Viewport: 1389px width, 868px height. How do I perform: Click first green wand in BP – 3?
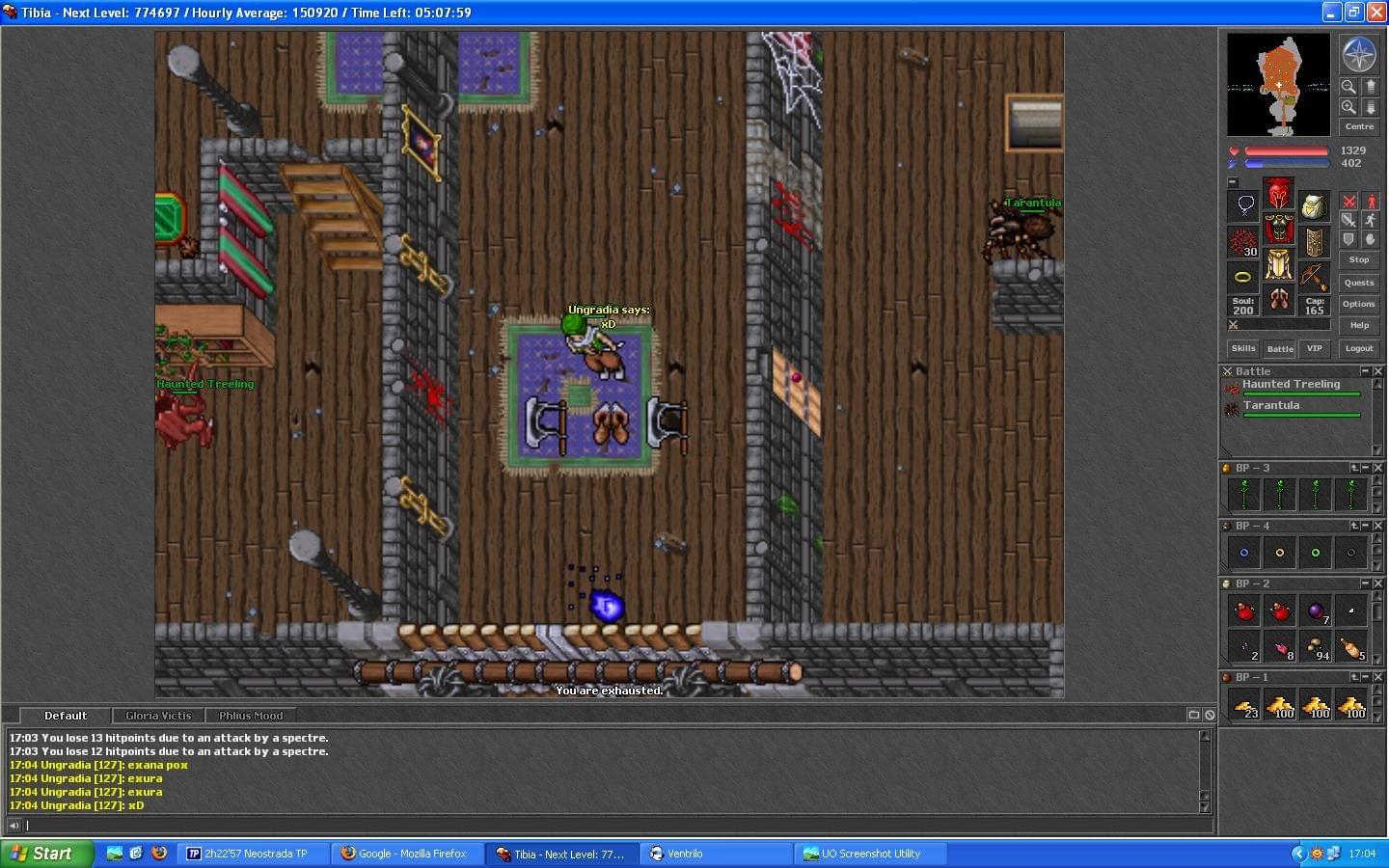1244,494
